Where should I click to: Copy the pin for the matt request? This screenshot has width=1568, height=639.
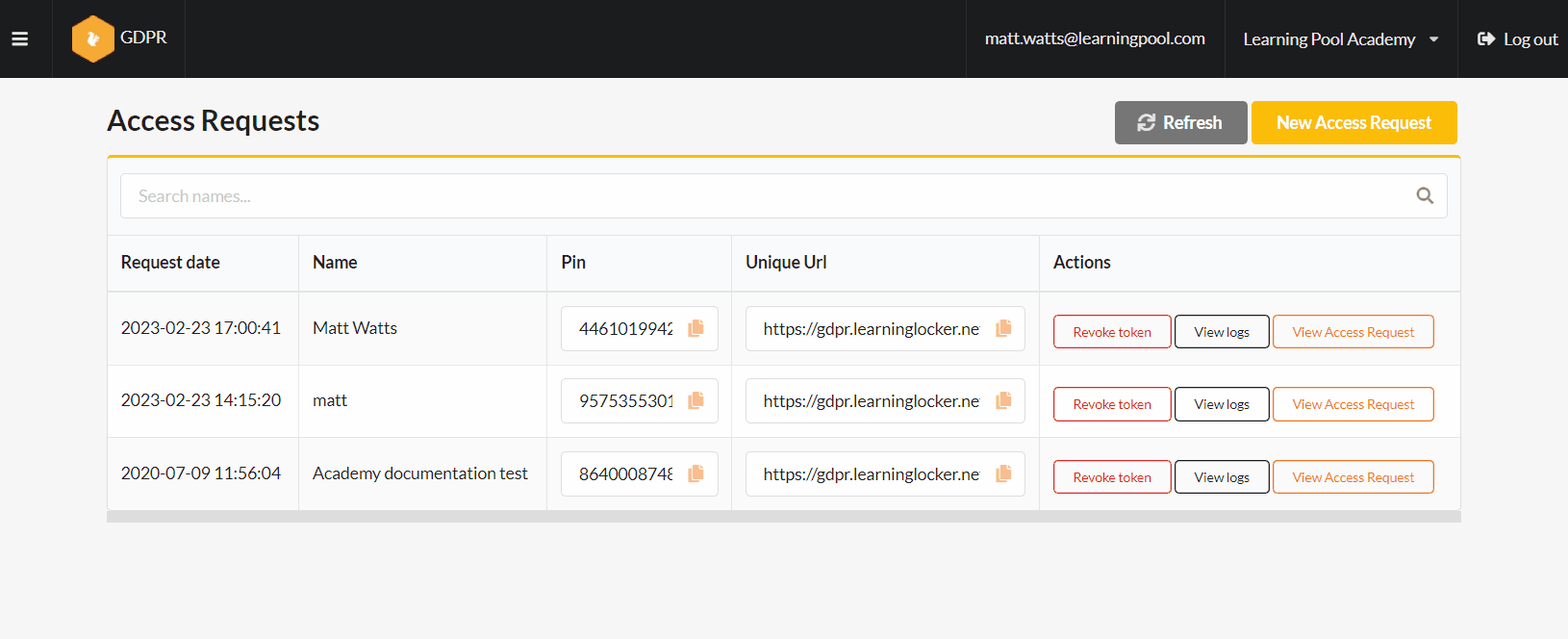point(695,400)
